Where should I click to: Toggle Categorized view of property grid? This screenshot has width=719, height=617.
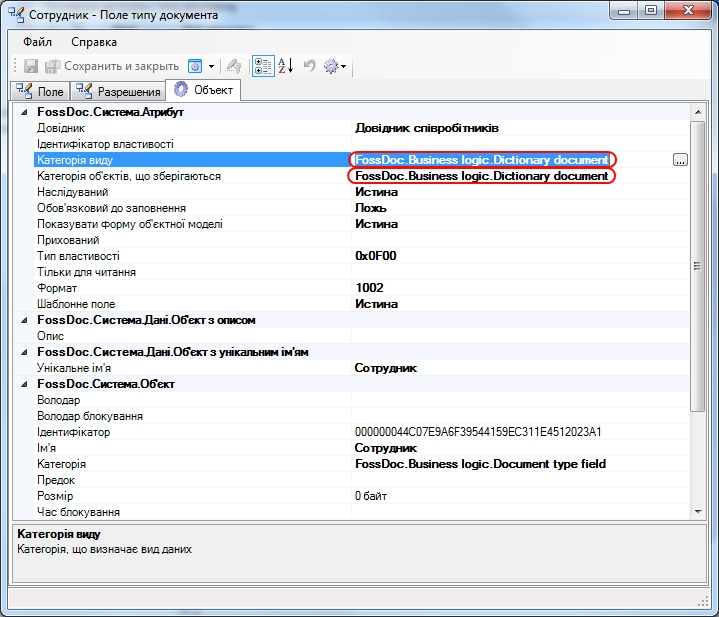point(263,66)
